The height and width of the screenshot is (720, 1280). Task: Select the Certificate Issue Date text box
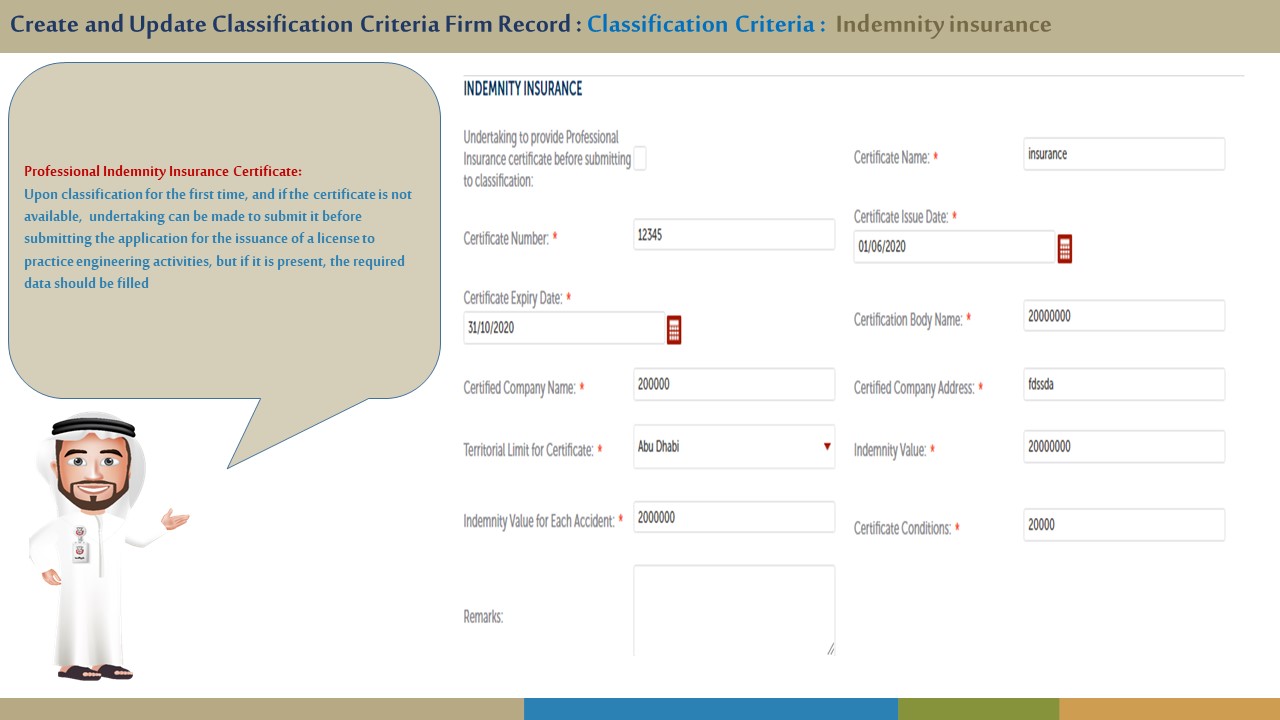point(953,247)
